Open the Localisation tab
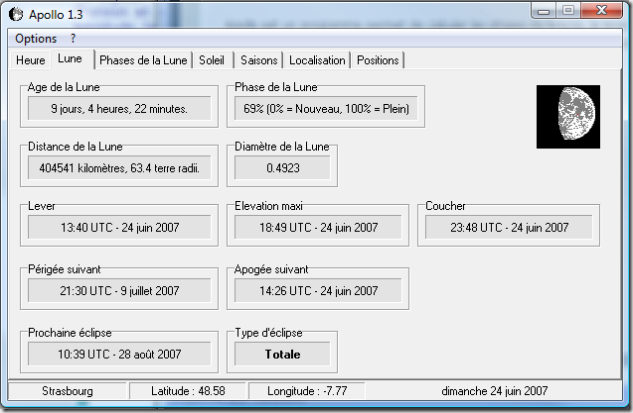 [318, 60]
